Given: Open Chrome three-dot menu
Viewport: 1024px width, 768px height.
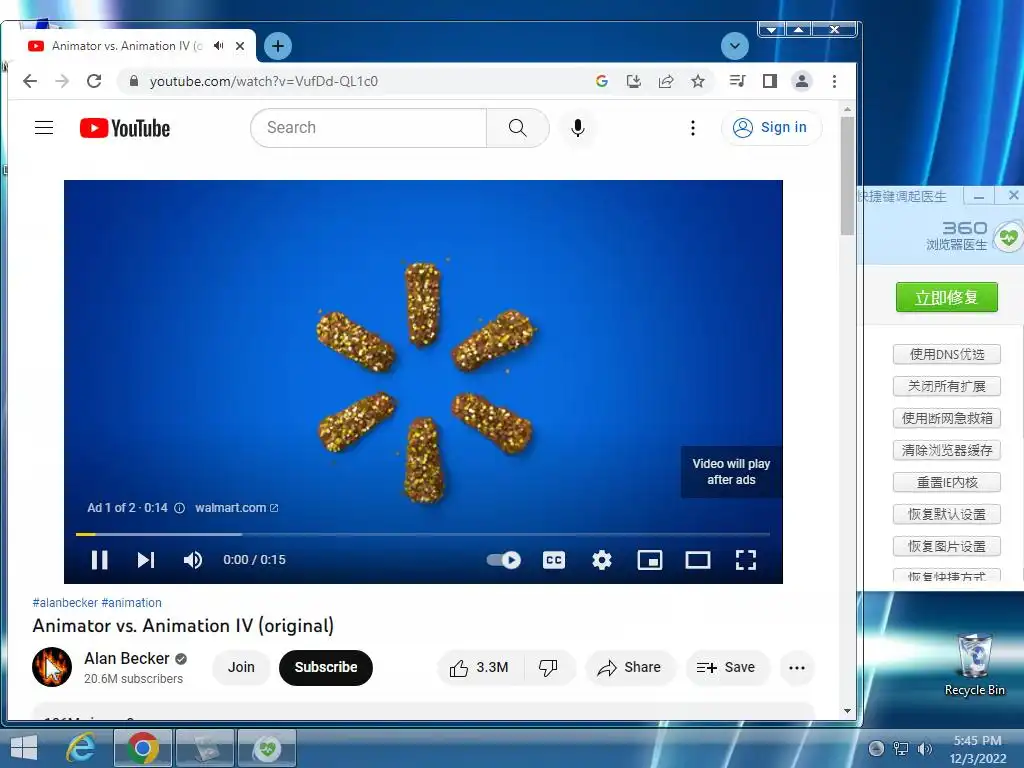Looking at the screenshot, I should [834, 81].
